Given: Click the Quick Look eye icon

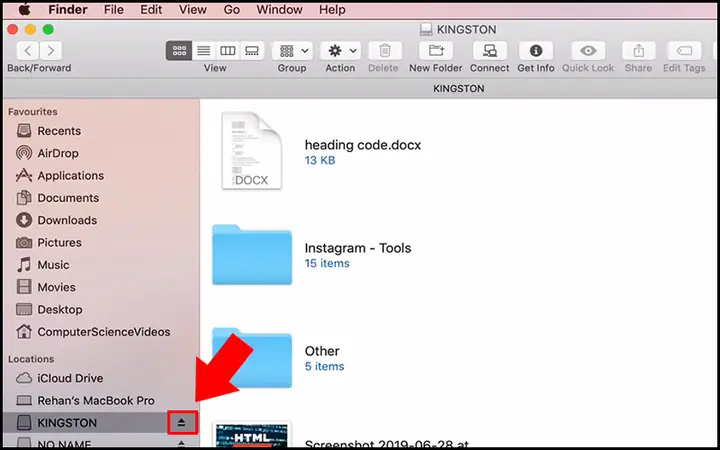Looking at the screenshot, I should [x=588, y=51].
